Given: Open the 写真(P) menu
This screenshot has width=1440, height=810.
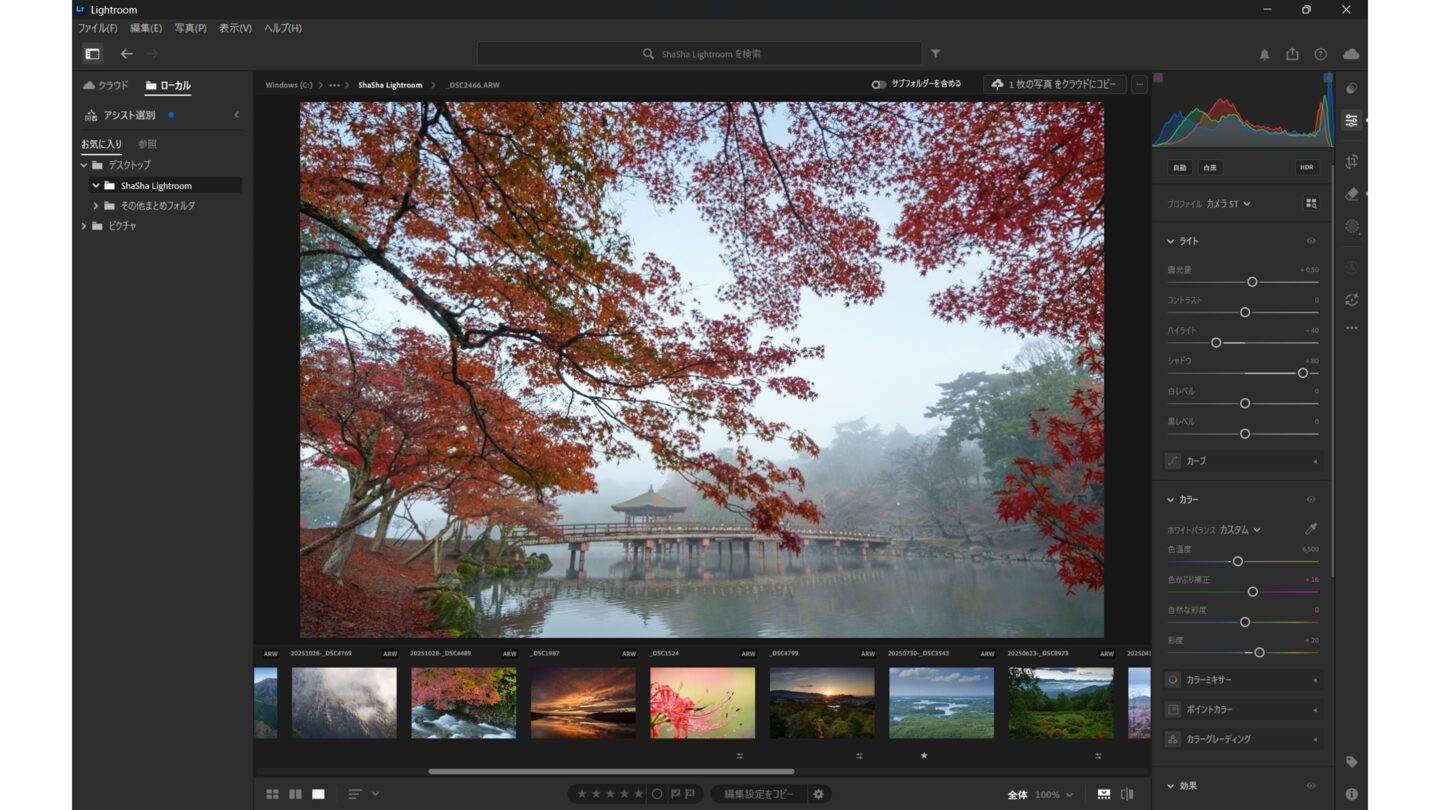Looking at the screenshot, I should [x=190, y=28].
